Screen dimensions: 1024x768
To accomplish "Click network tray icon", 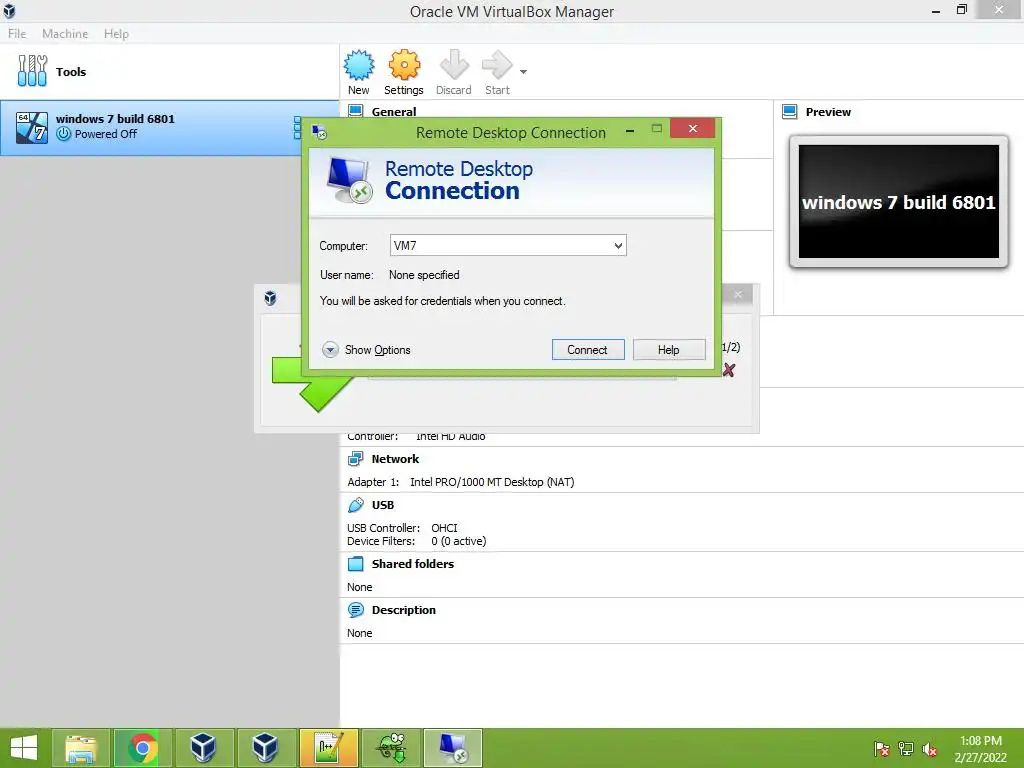I will 906,749.
